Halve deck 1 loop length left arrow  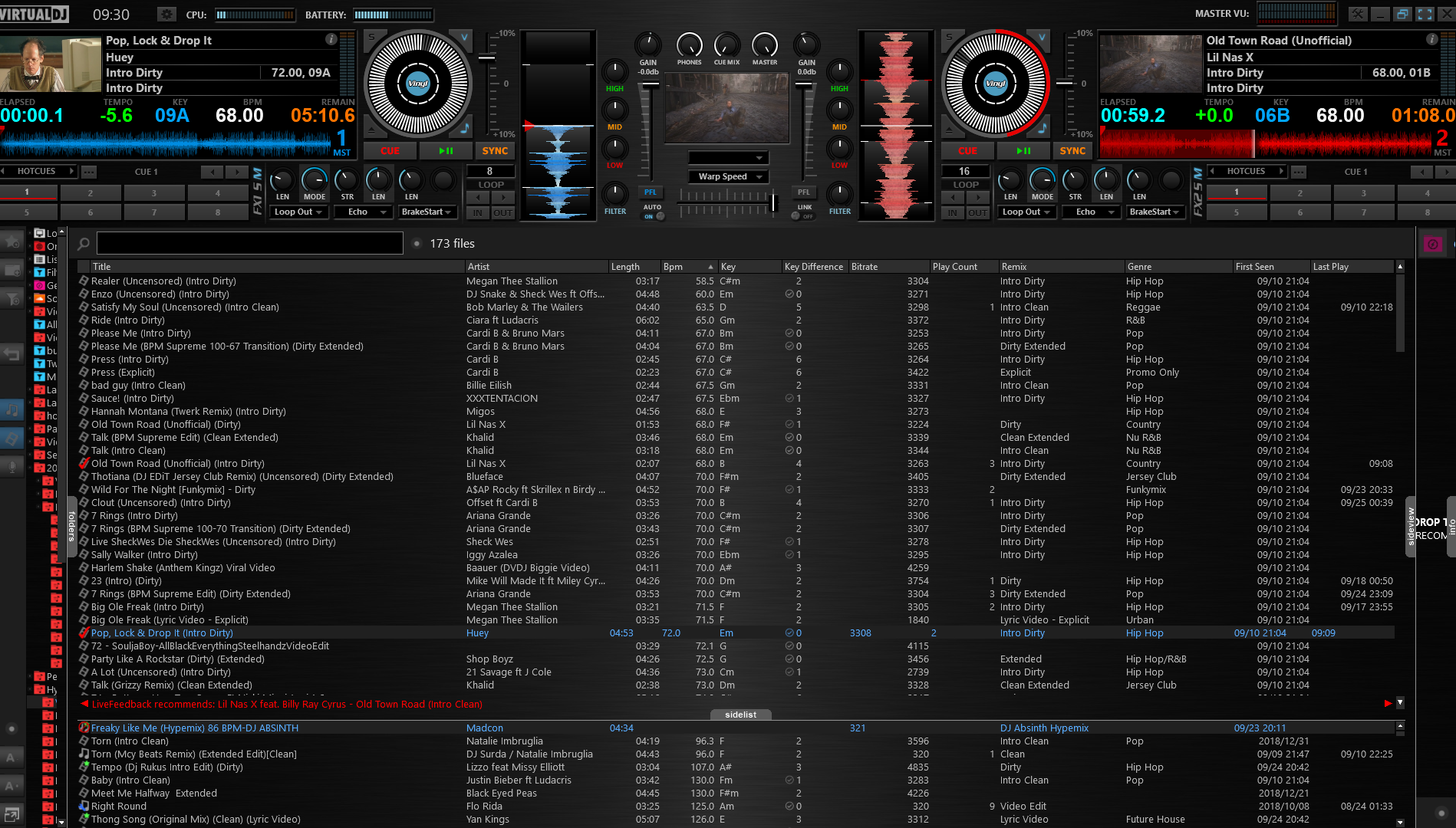pyautogui.click(x=478, y=198)
